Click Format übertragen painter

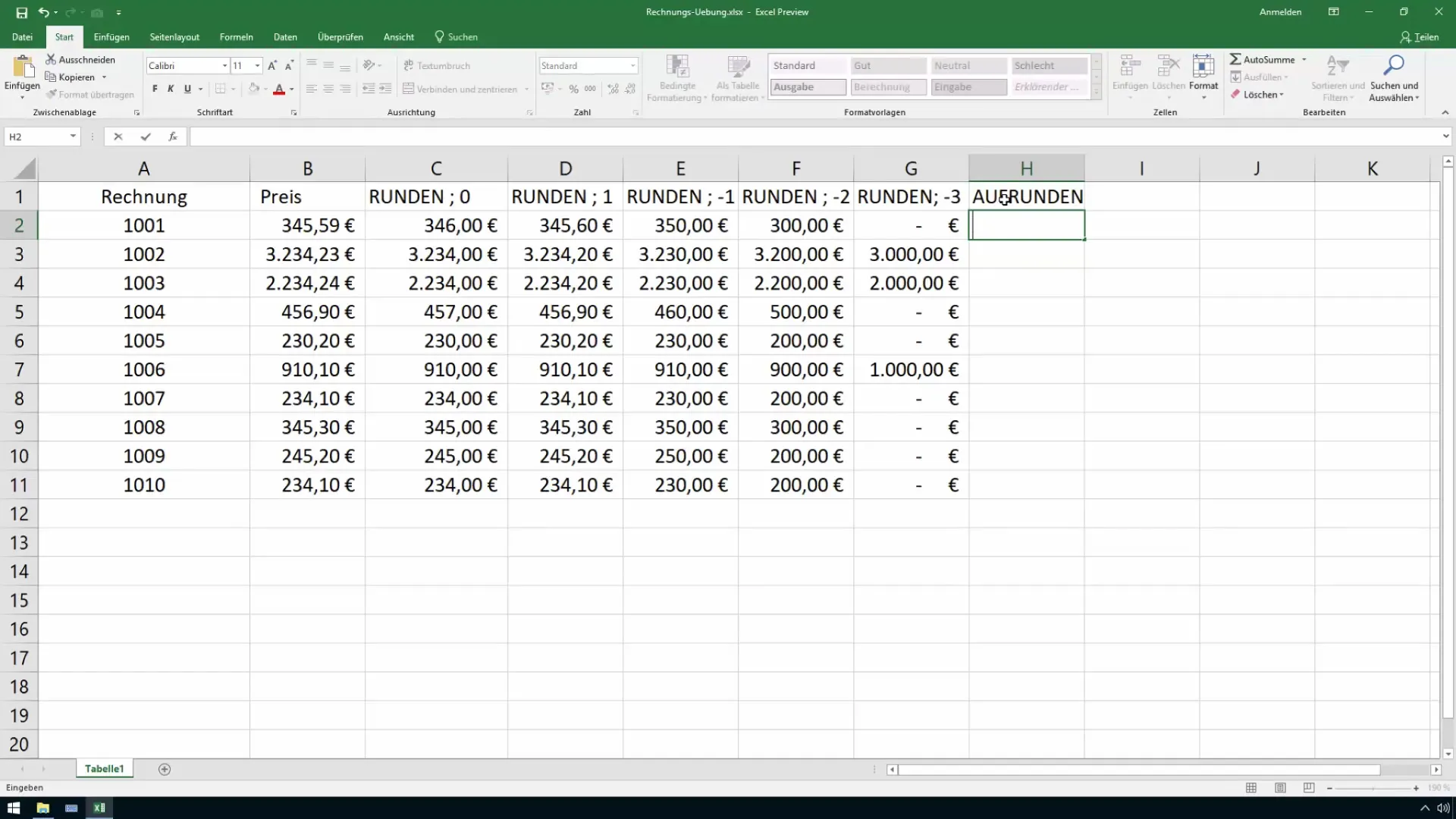89,95
